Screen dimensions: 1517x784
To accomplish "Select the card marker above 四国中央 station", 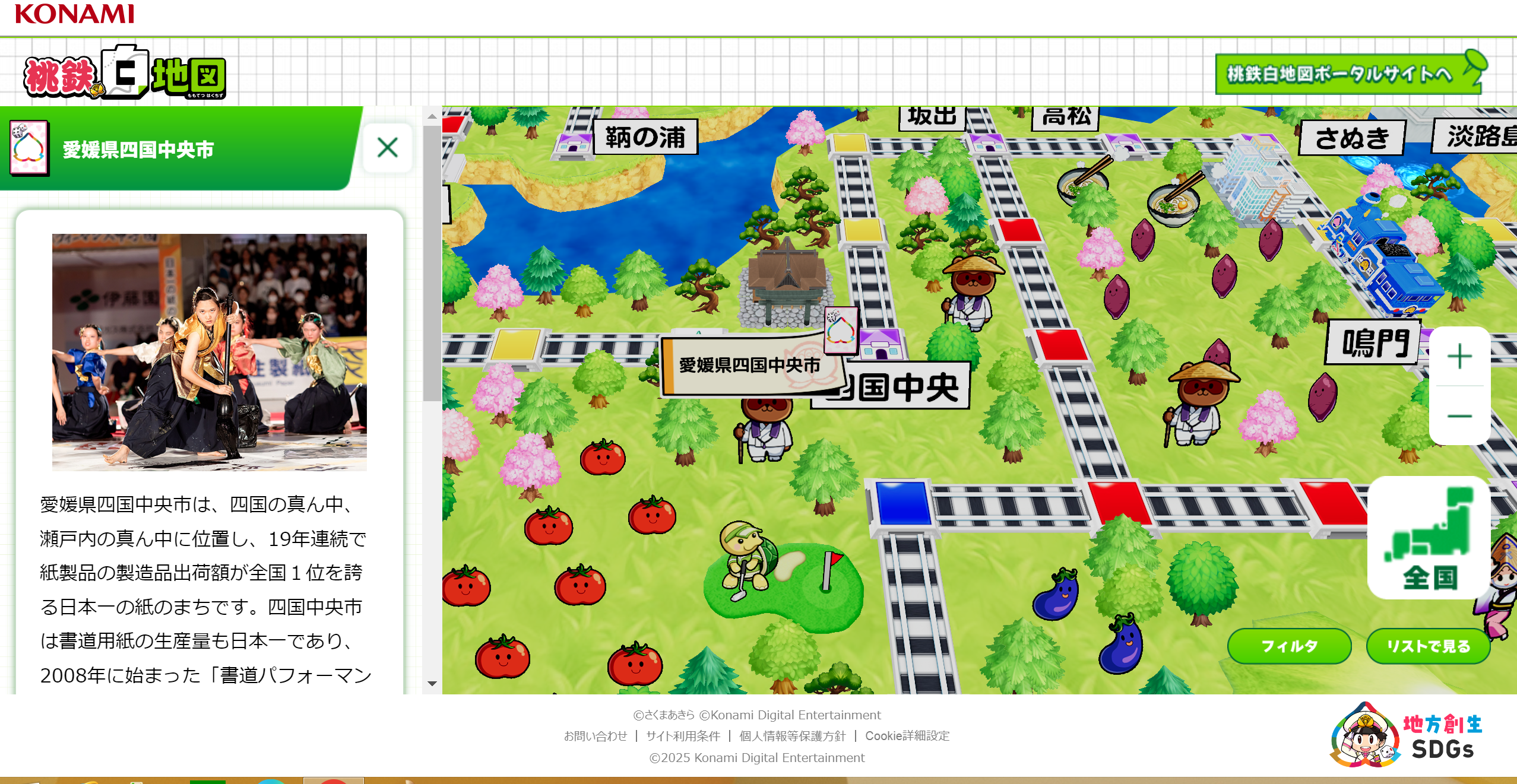I will (x=841, y=330).
